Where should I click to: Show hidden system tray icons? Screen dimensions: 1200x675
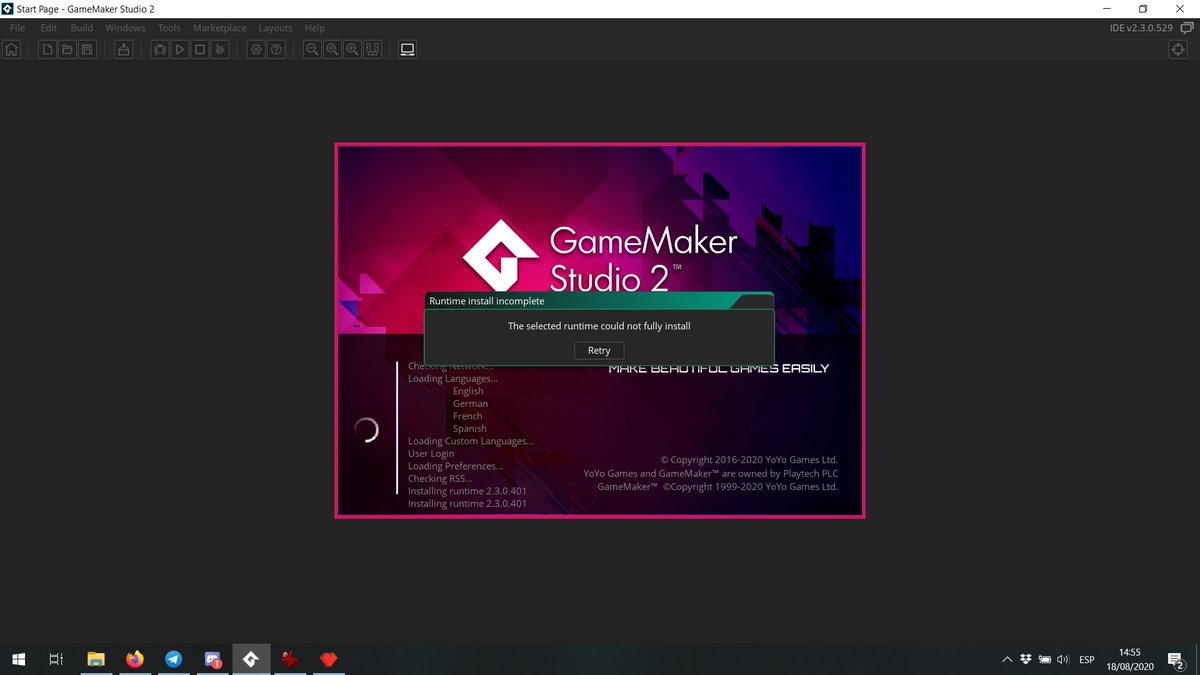(1007, 660)
